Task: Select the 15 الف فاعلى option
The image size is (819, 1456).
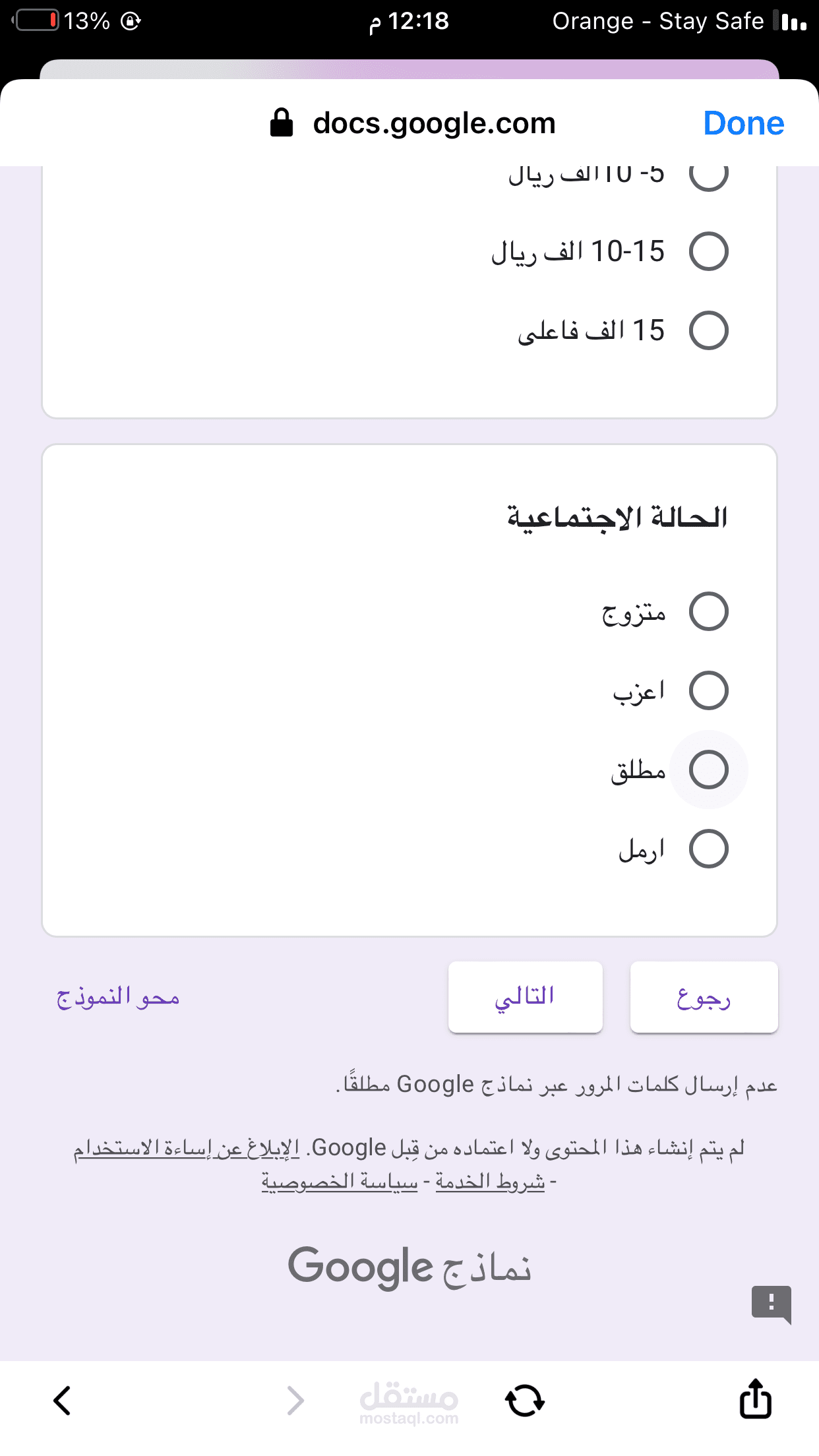Action: pyautogui.click(x=708, y=330)
